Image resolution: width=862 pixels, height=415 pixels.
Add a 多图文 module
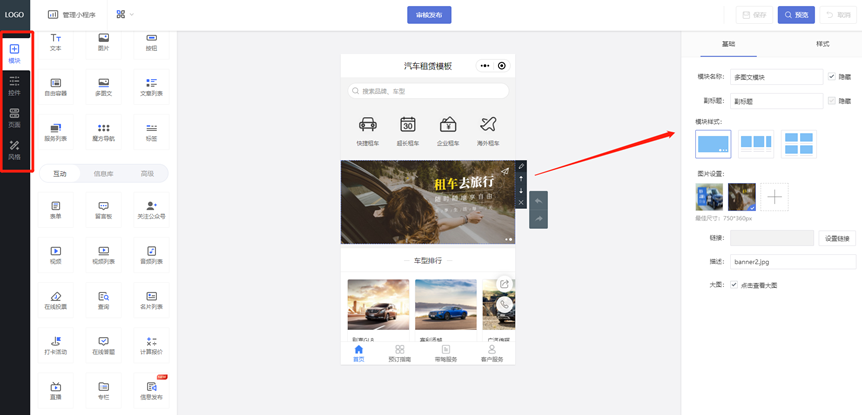(x=103, y=87)
